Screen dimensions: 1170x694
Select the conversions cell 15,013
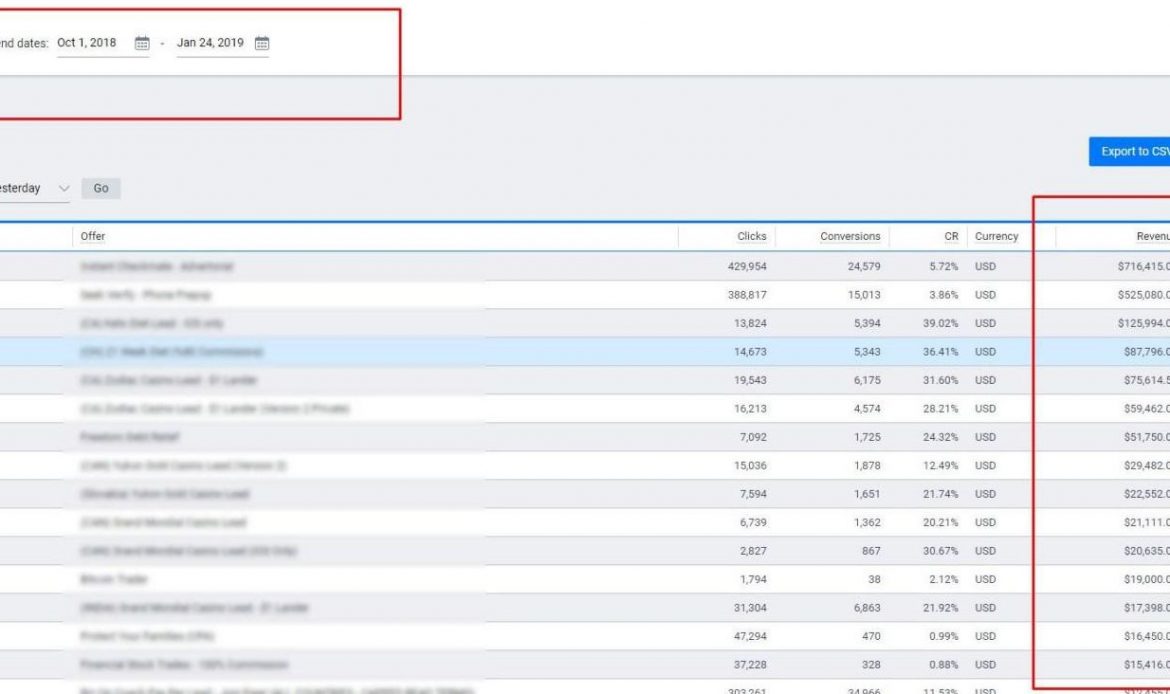(x=864, y=295)
